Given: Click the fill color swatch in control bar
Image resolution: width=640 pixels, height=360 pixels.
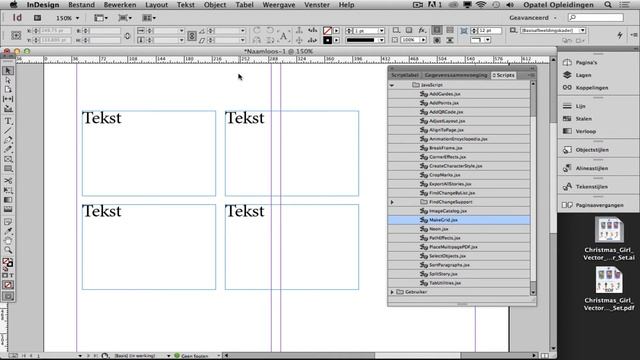Looking at the screenshot, I should tap(327, 31).
